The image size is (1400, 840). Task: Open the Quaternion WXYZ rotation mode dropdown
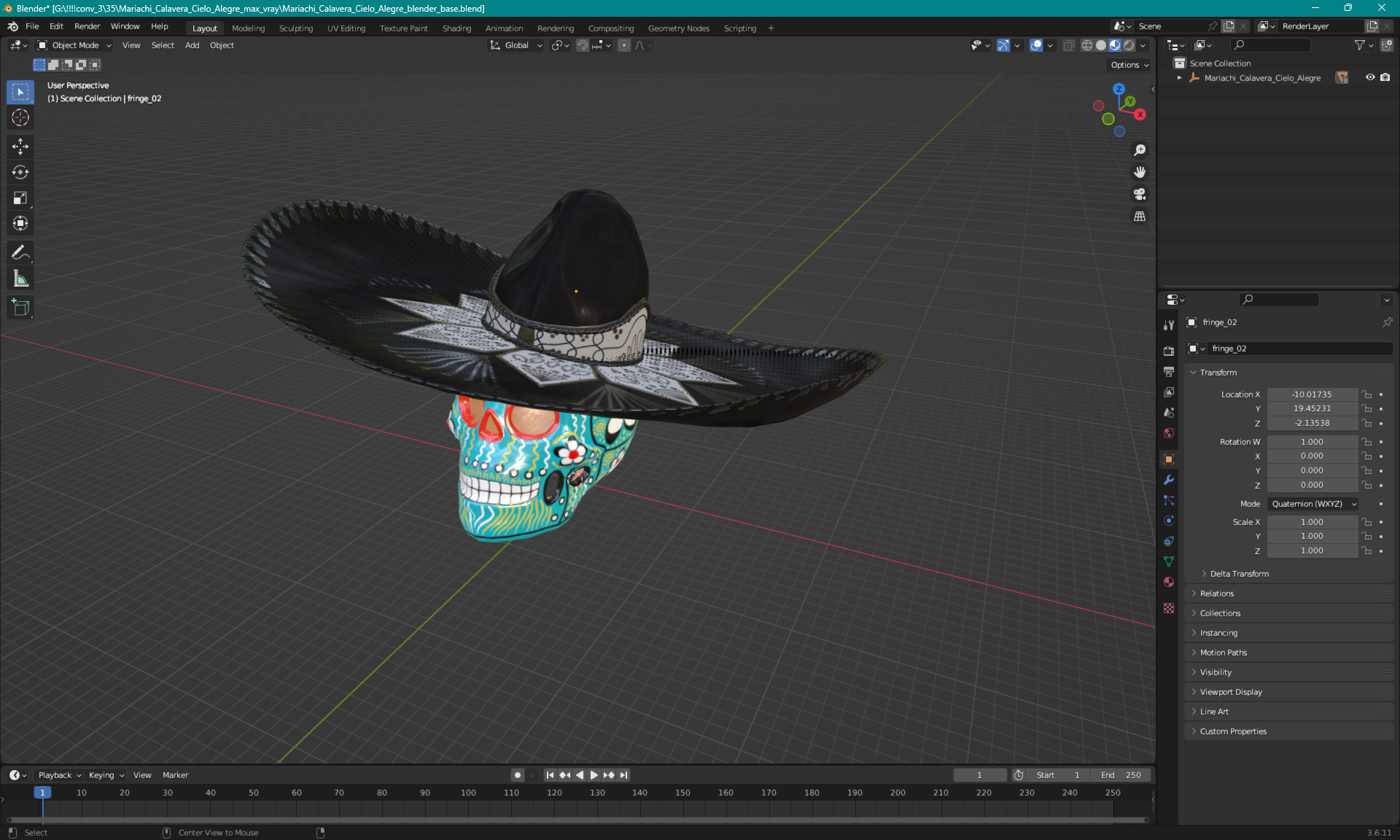click(x=1310, y=503)
